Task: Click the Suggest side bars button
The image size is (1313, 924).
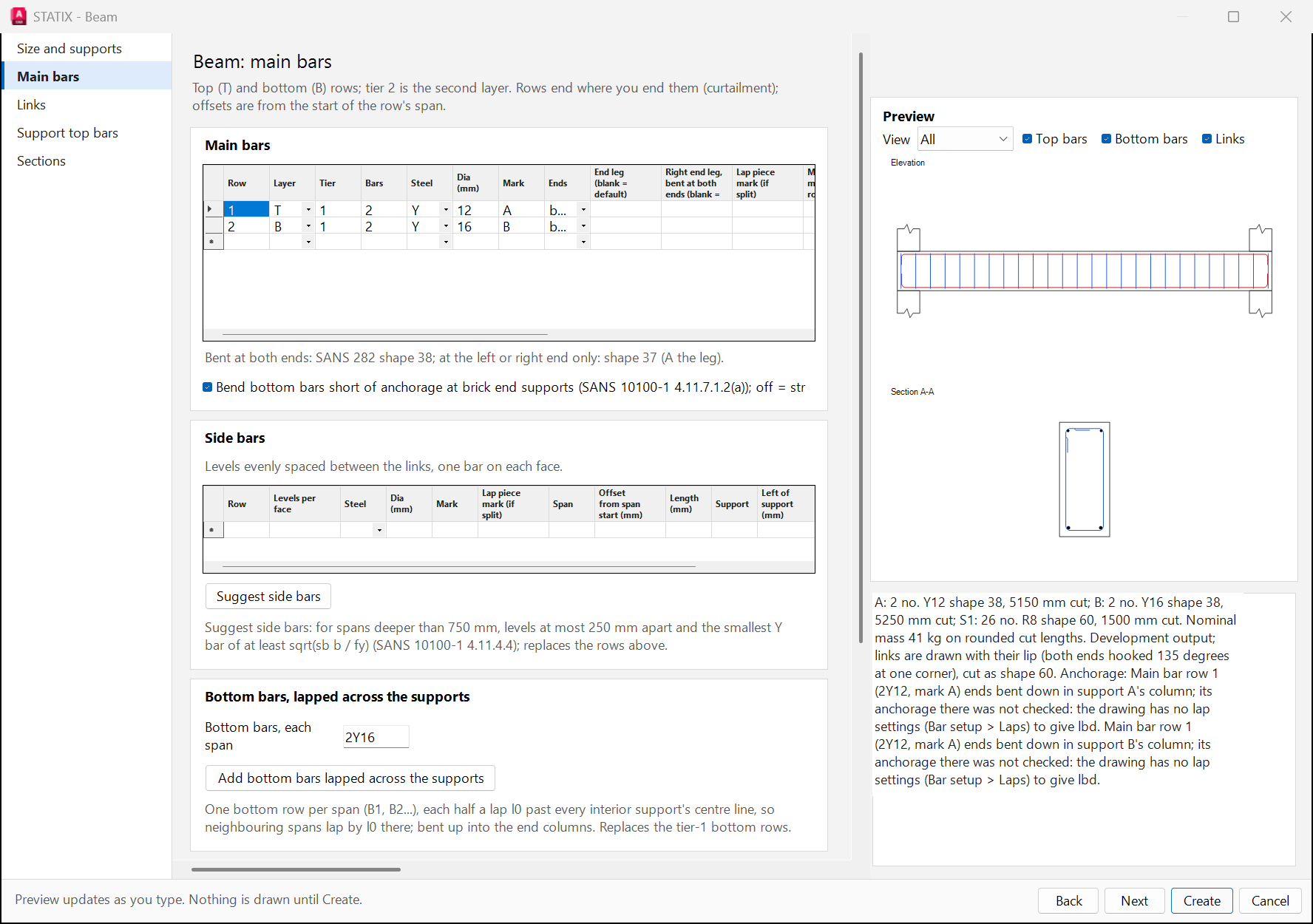Action: tap(268, 597)
